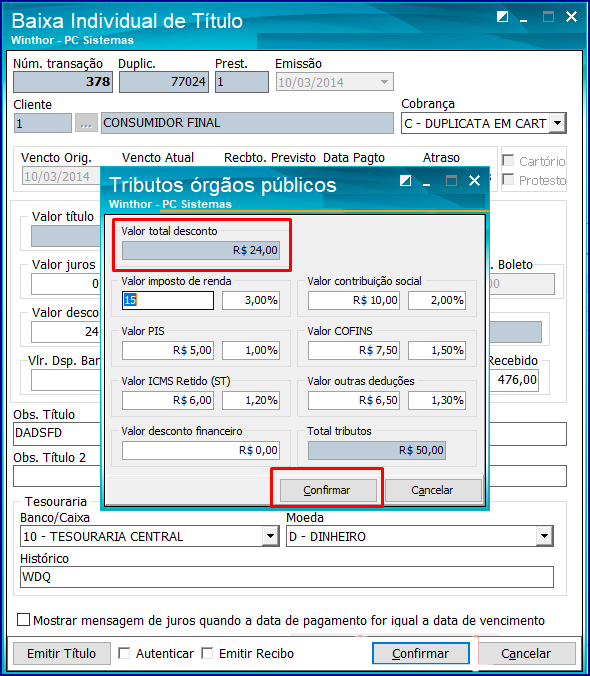This screenshot has height=676, width=590.
Task: Click the Valor imposto de renda field
Action: (x=168, y=300)
